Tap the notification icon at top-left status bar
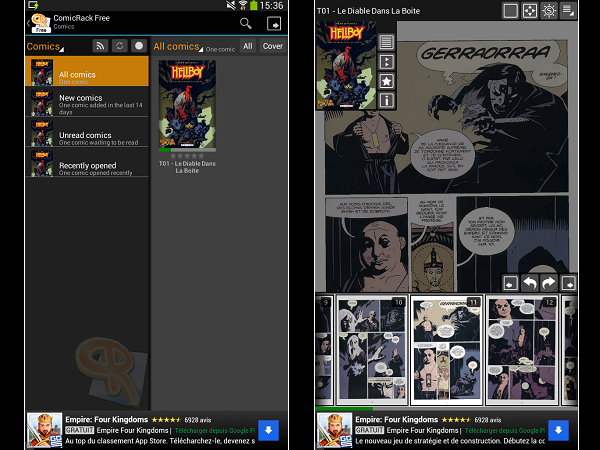Image resolution: width=600 pixels, height=450 pixels. pos(33,5)
